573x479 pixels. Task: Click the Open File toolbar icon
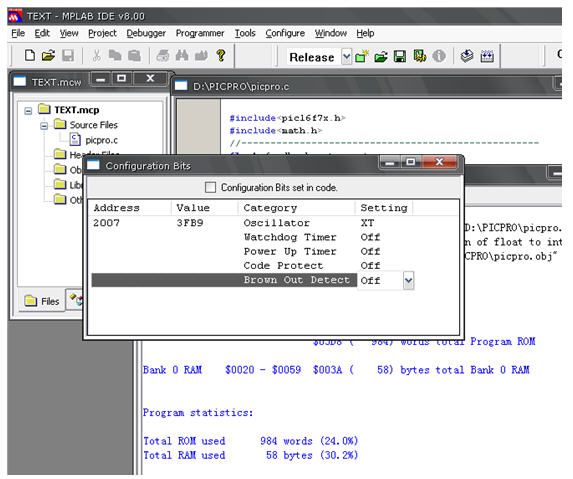coord(48,56)
